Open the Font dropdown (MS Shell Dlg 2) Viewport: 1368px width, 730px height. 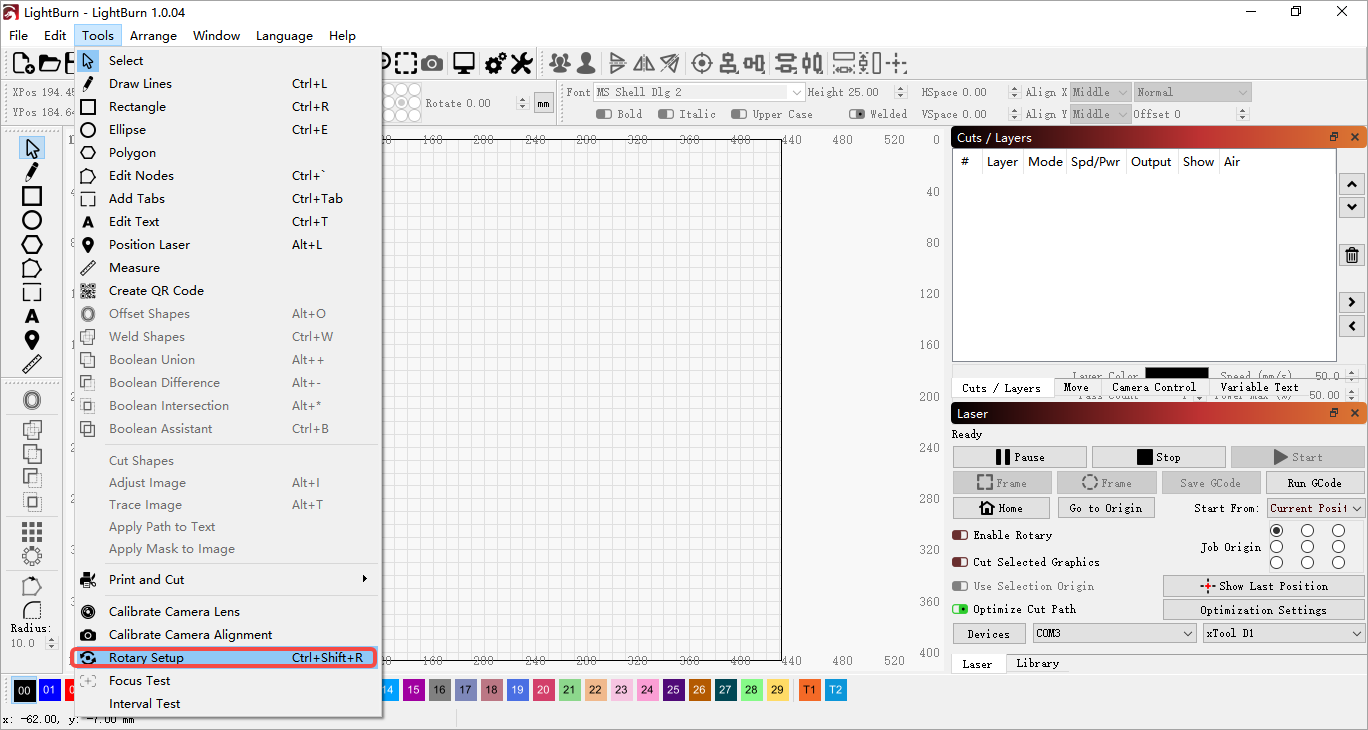[699, 92]
